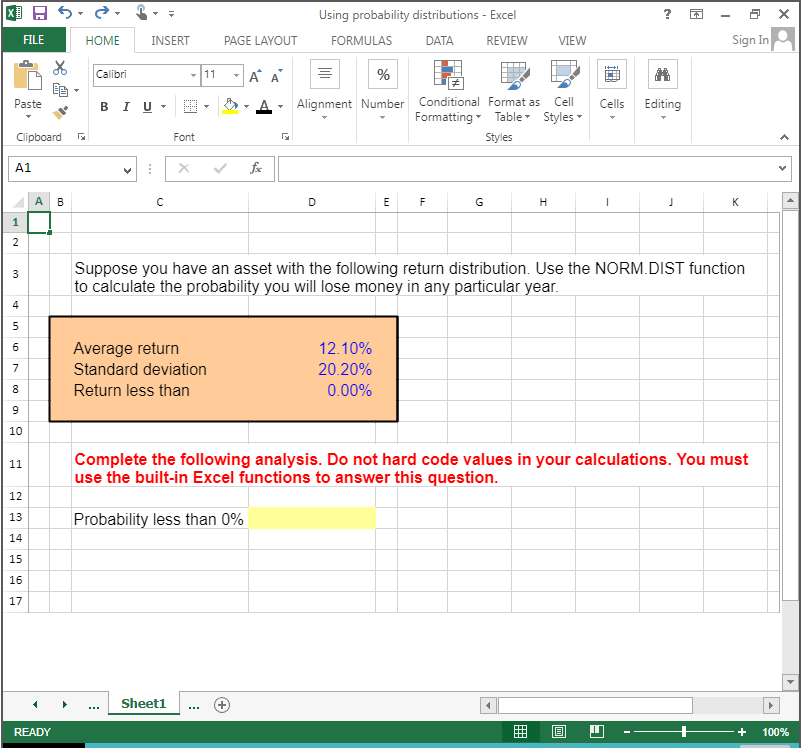Viewport: 801px width, 750px height.
Task: Collapse the ribbon with the chevron
Action: point(783,137)
